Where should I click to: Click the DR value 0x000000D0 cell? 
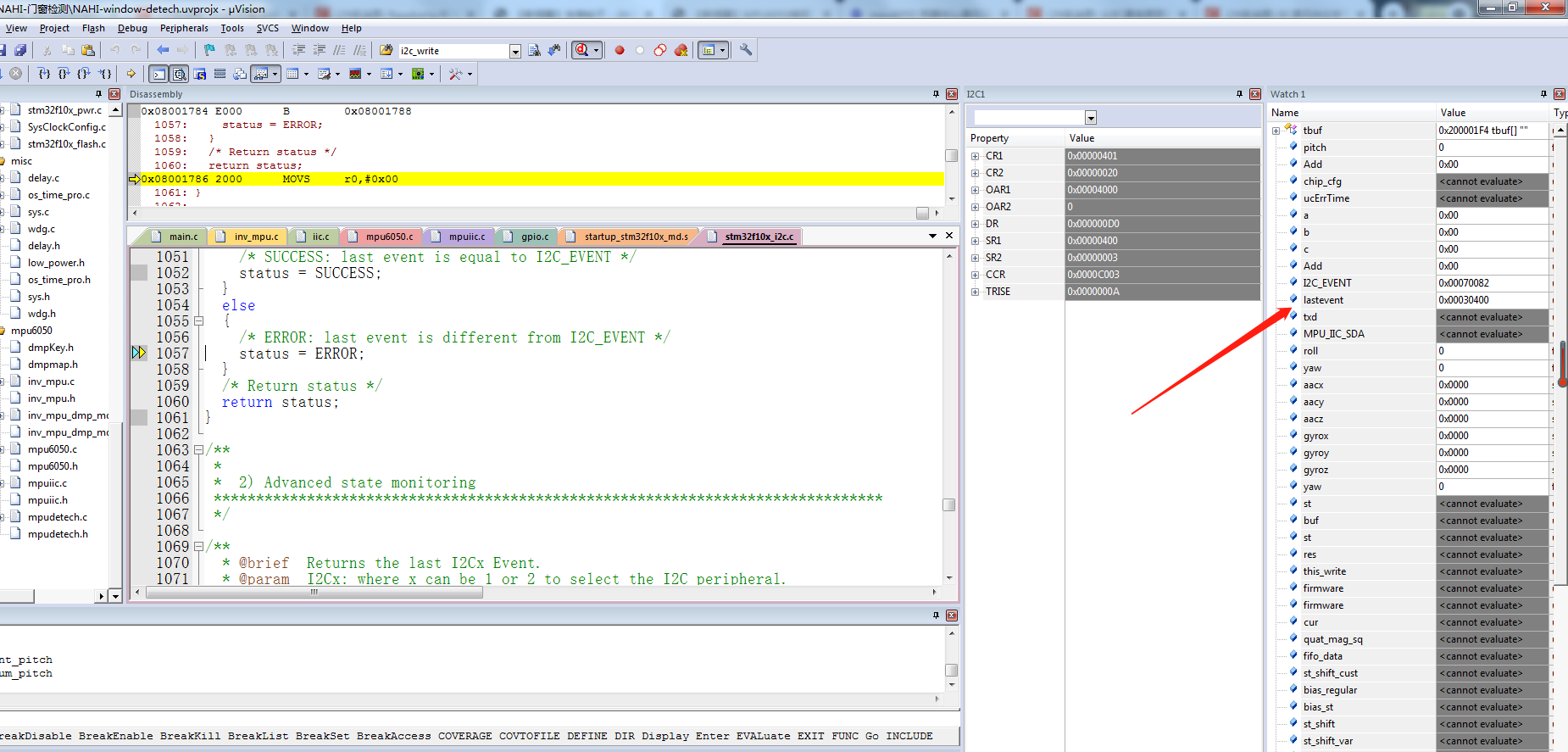coord(1162,224)
